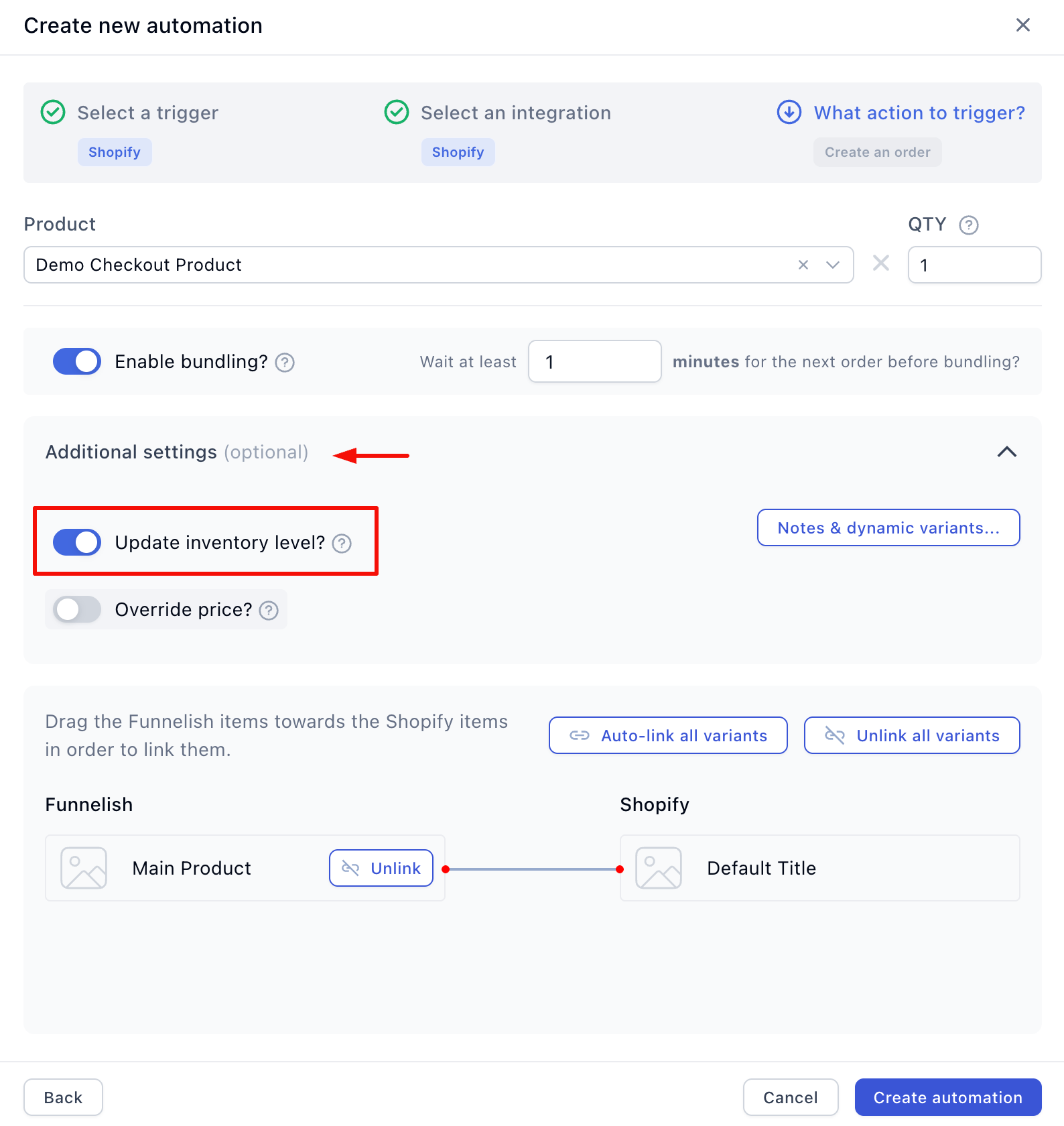Click Auto-link all variants button
The width and height of the screenshot is (1064, 1126).
tap(667, 736)
